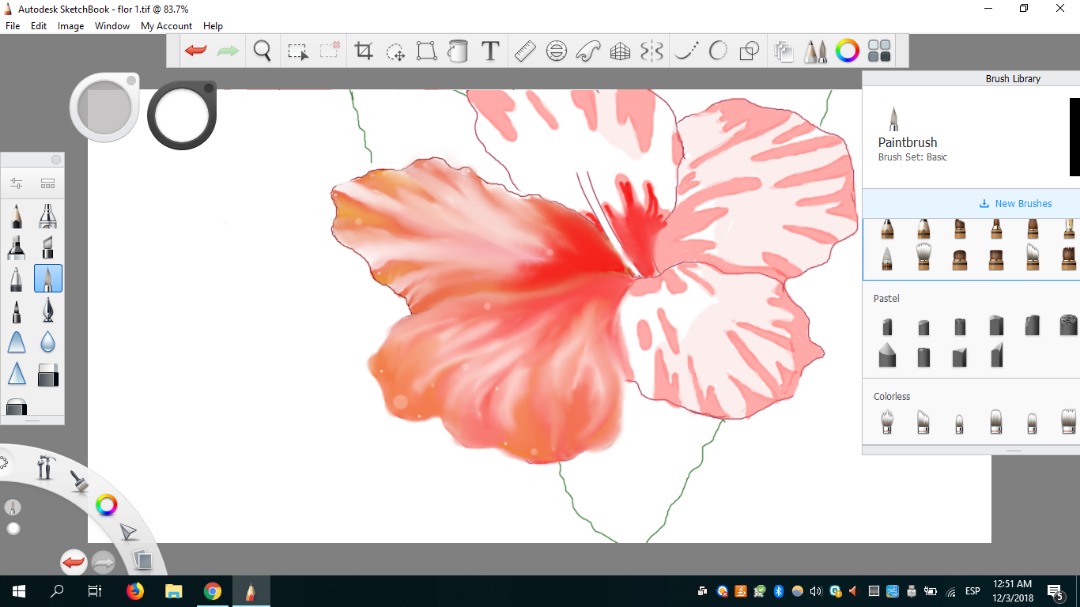This screenshot has height=607, width=1080.
Task: Toggle the Symmetry tool in toolbar
Action: [652, 51]
